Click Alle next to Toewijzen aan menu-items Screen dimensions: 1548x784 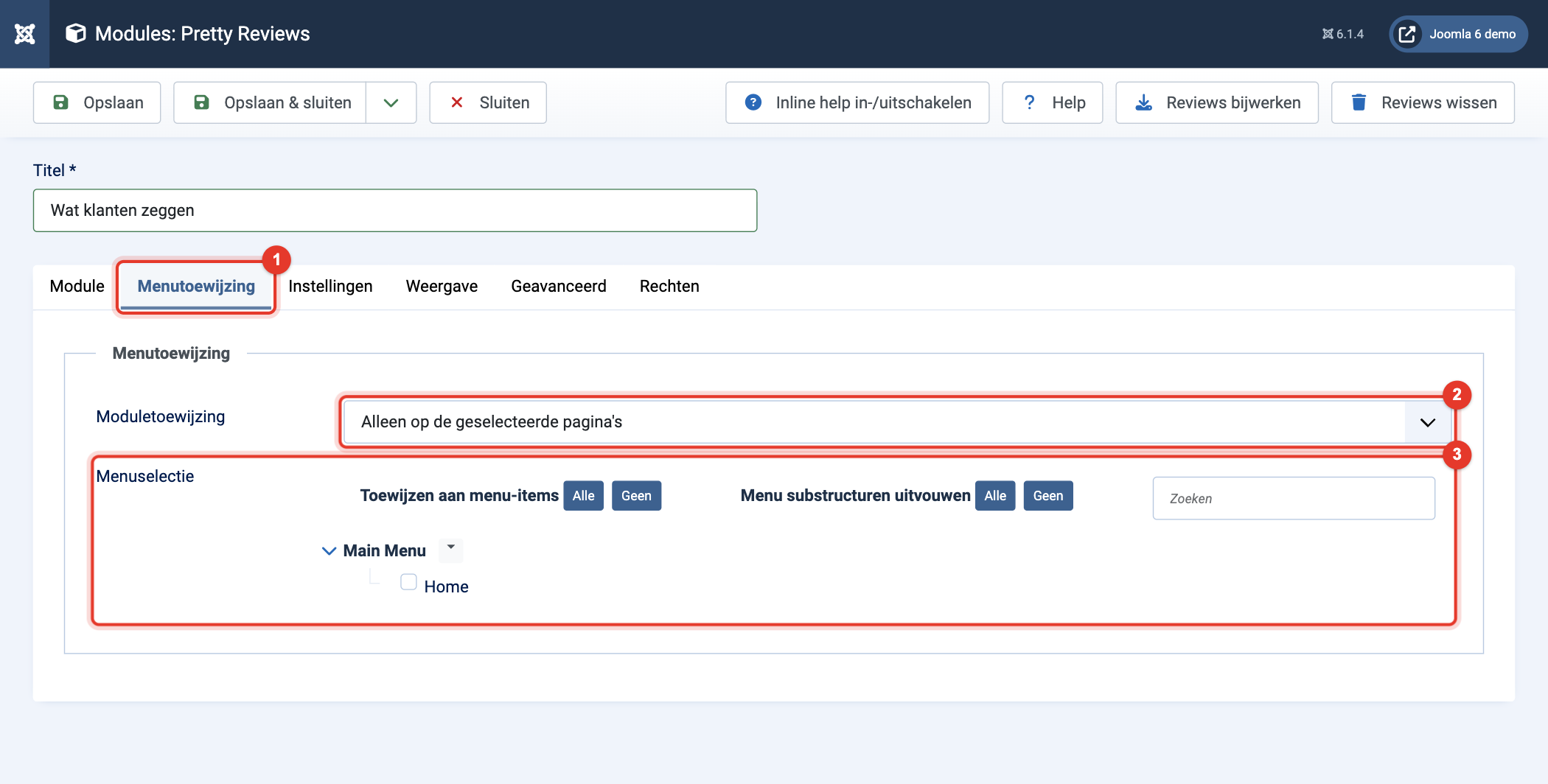pos(583,496)
